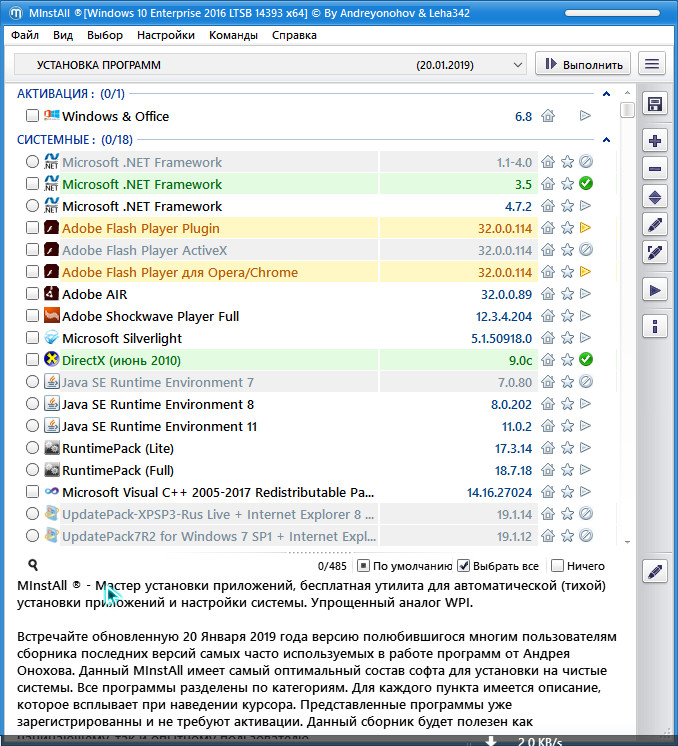The width and height of the screenshot is (678, 746).
Task: Click home icon on Adobe AIR row
Action: point(548,294)
